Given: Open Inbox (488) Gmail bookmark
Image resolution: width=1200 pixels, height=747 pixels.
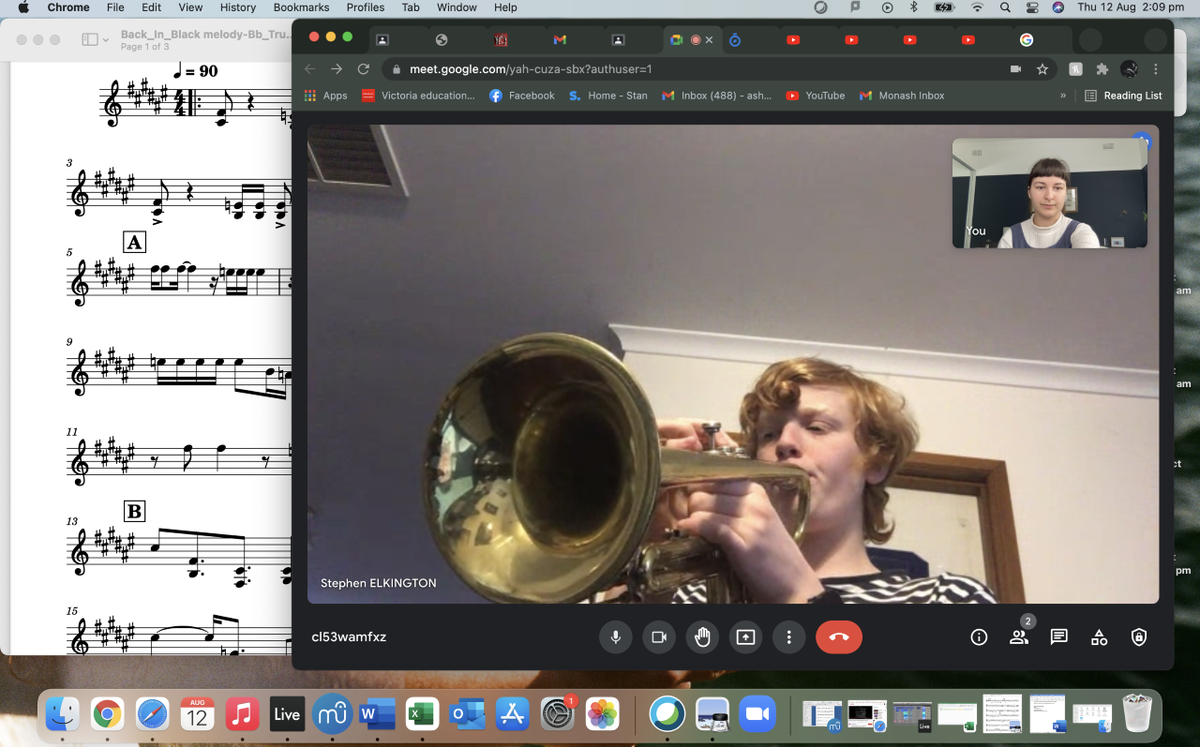Looking at the screenshot, I should point(717,96).
